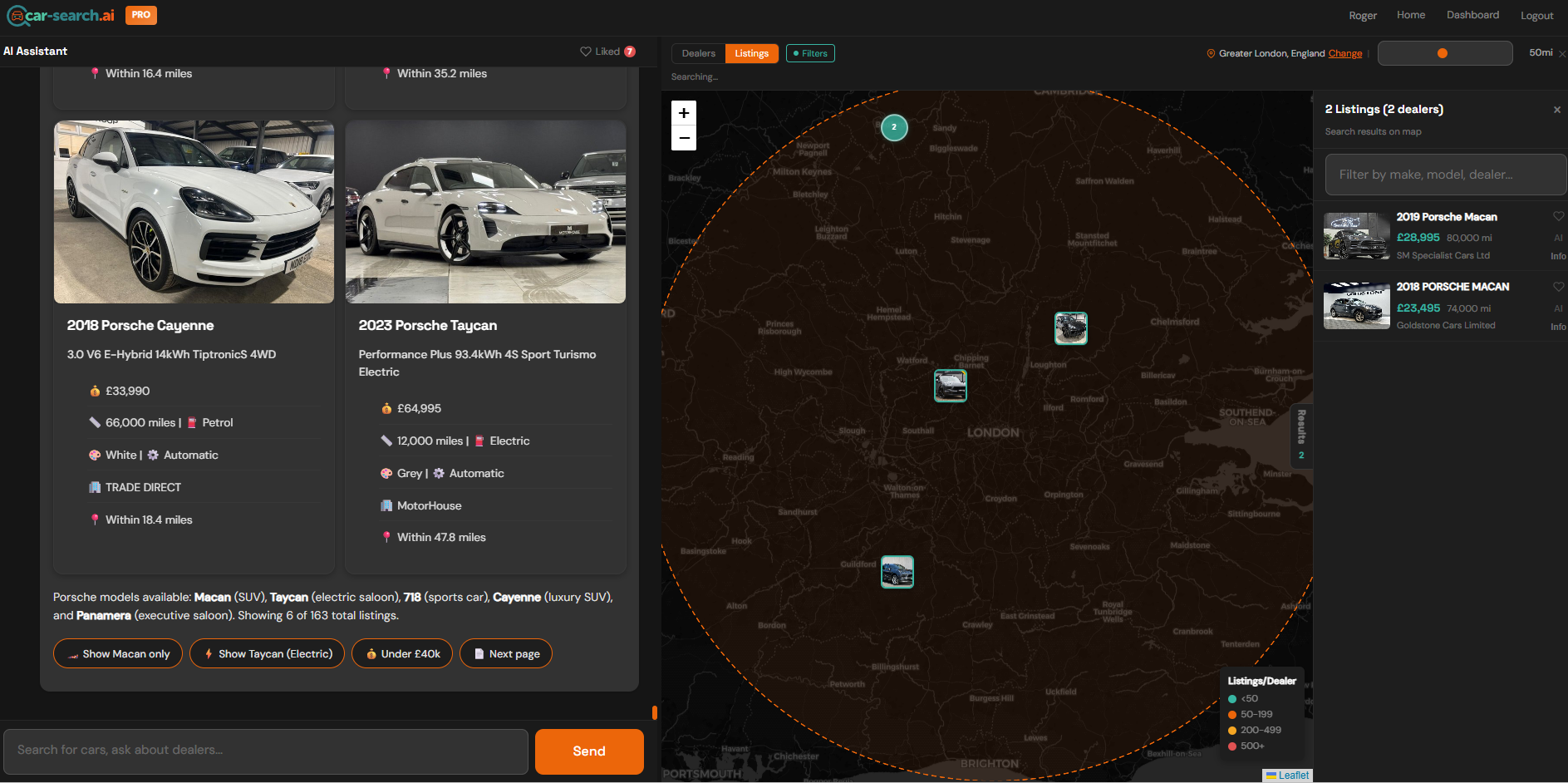Adjust the search radius slider
The image size is (1568, 783).
[1444, 52]
